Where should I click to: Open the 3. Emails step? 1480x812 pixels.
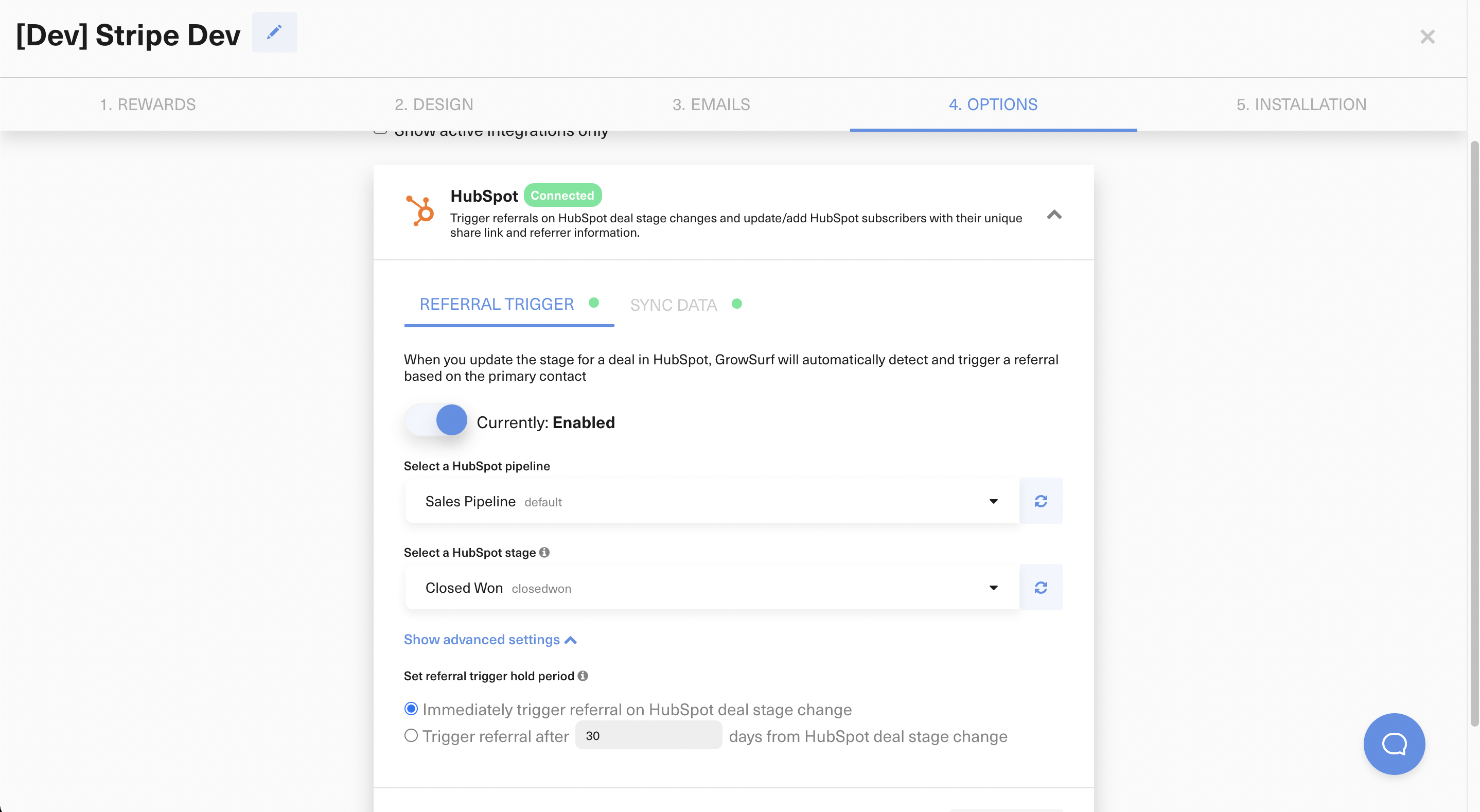pos(711,104)
